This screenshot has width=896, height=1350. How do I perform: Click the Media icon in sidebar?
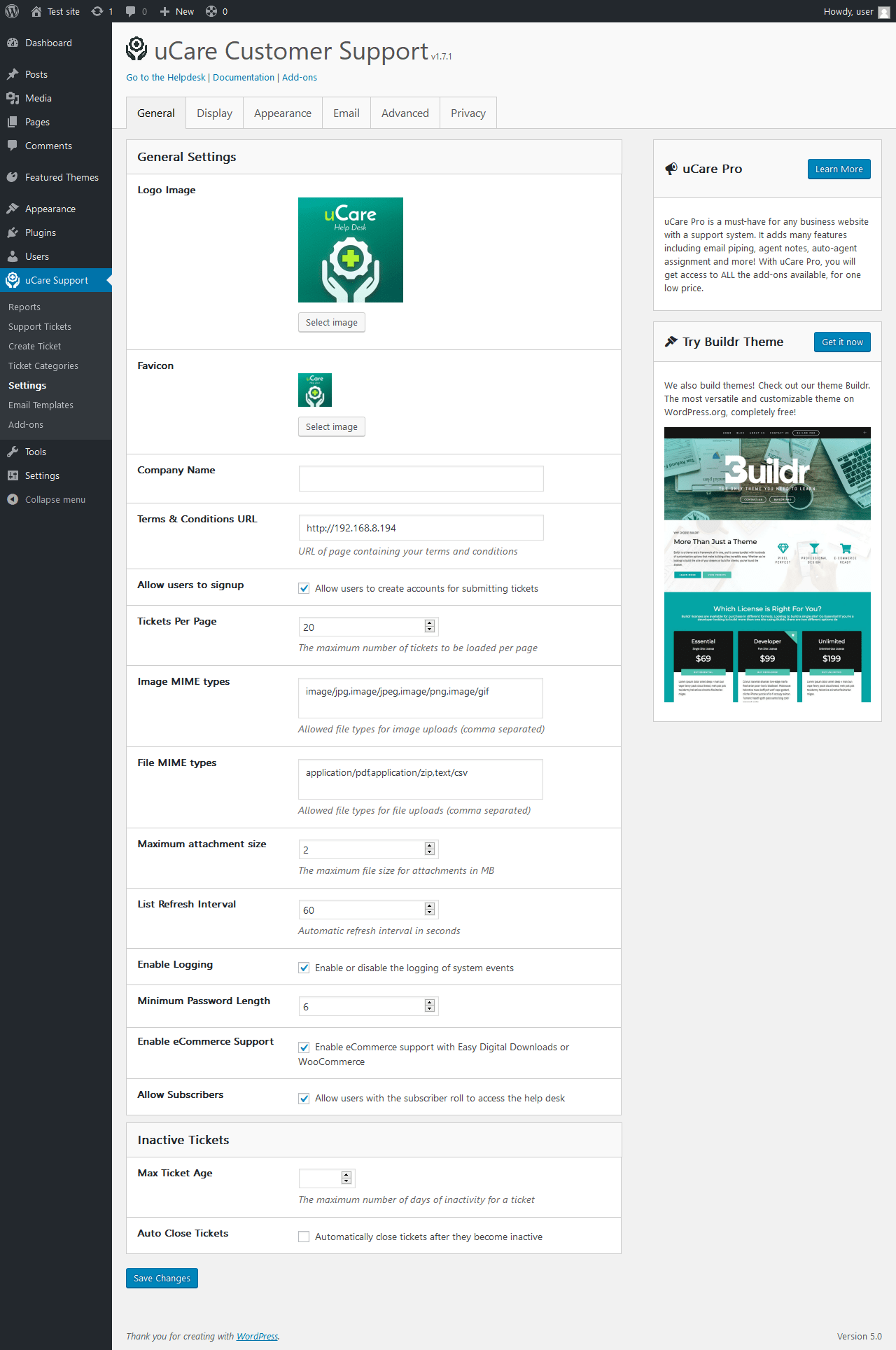(x=13, y=98)
